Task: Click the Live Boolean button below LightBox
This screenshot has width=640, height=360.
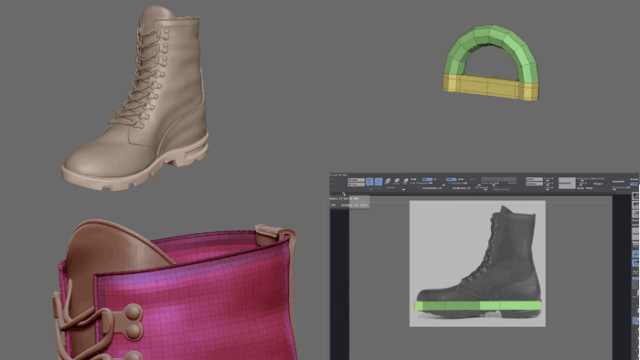Action: pos(356,184)
